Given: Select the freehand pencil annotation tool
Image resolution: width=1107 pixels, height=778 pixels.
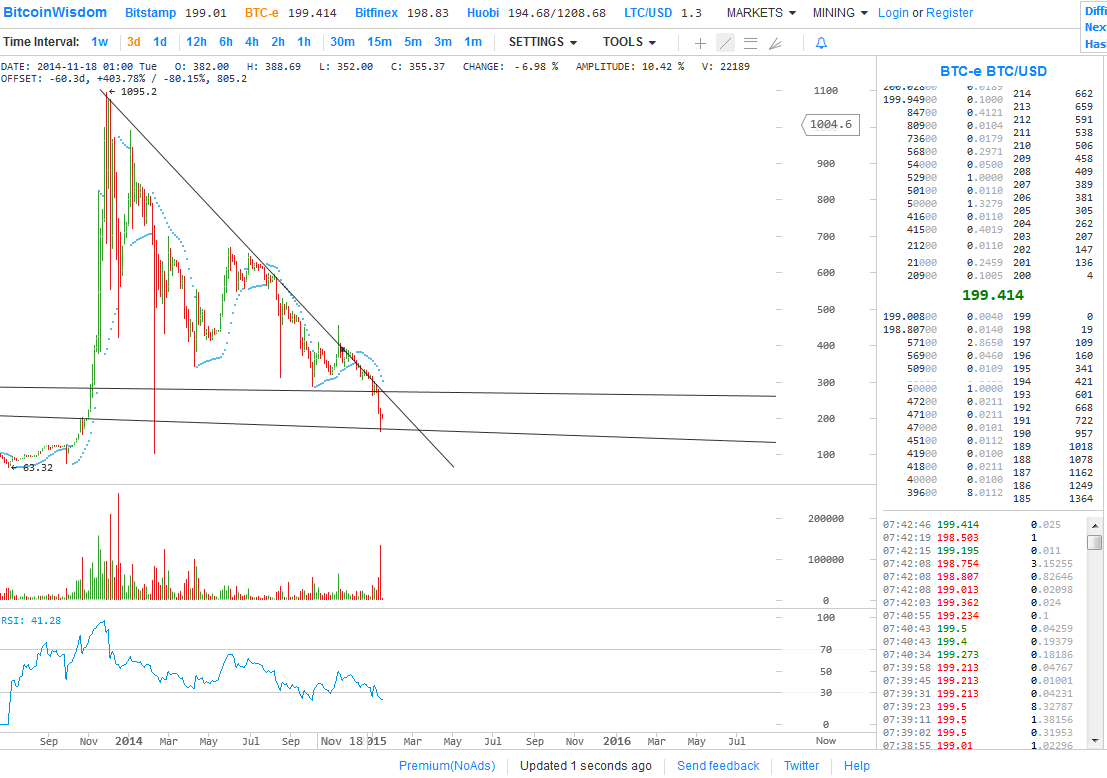Looking at the screenshot, I should 775,42.
